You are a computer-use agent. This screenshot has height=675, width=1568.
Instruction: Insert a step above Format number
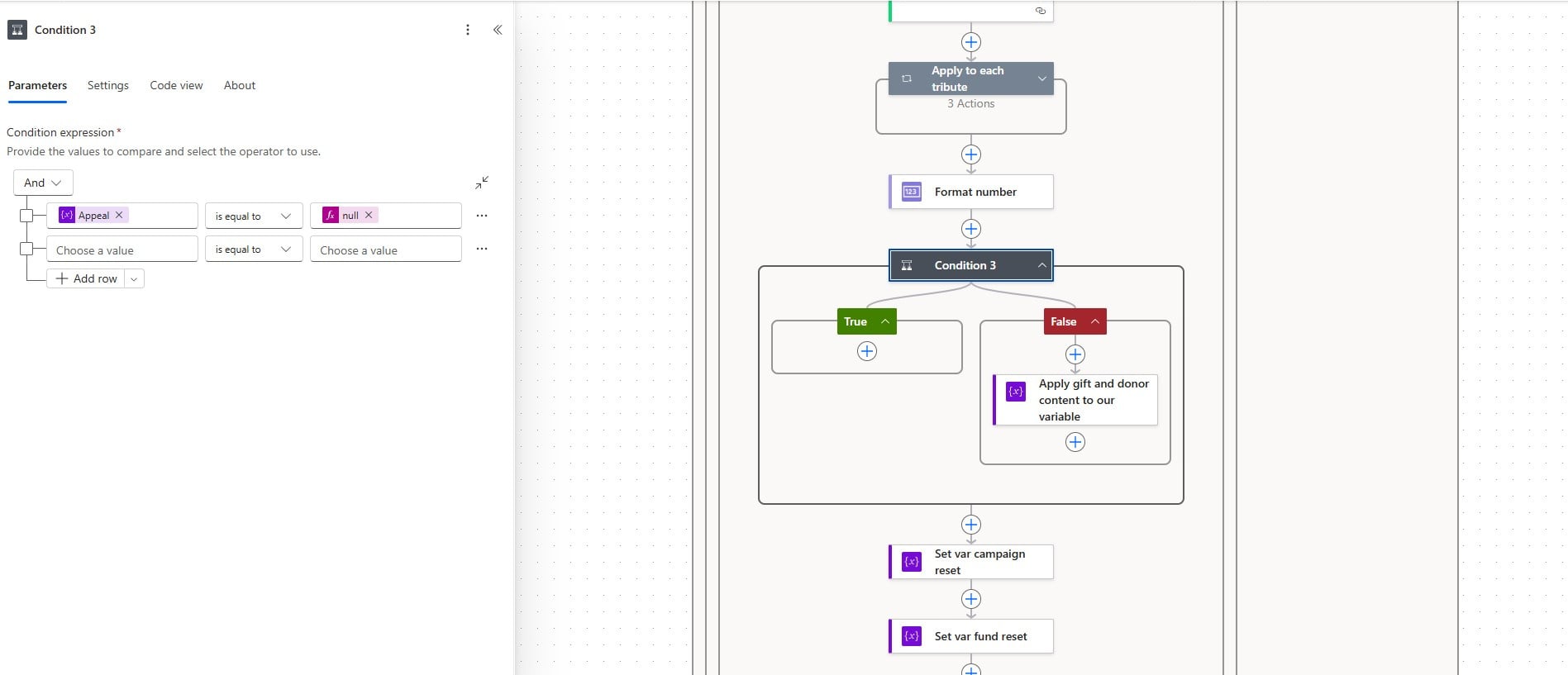(x=971, y=154)
